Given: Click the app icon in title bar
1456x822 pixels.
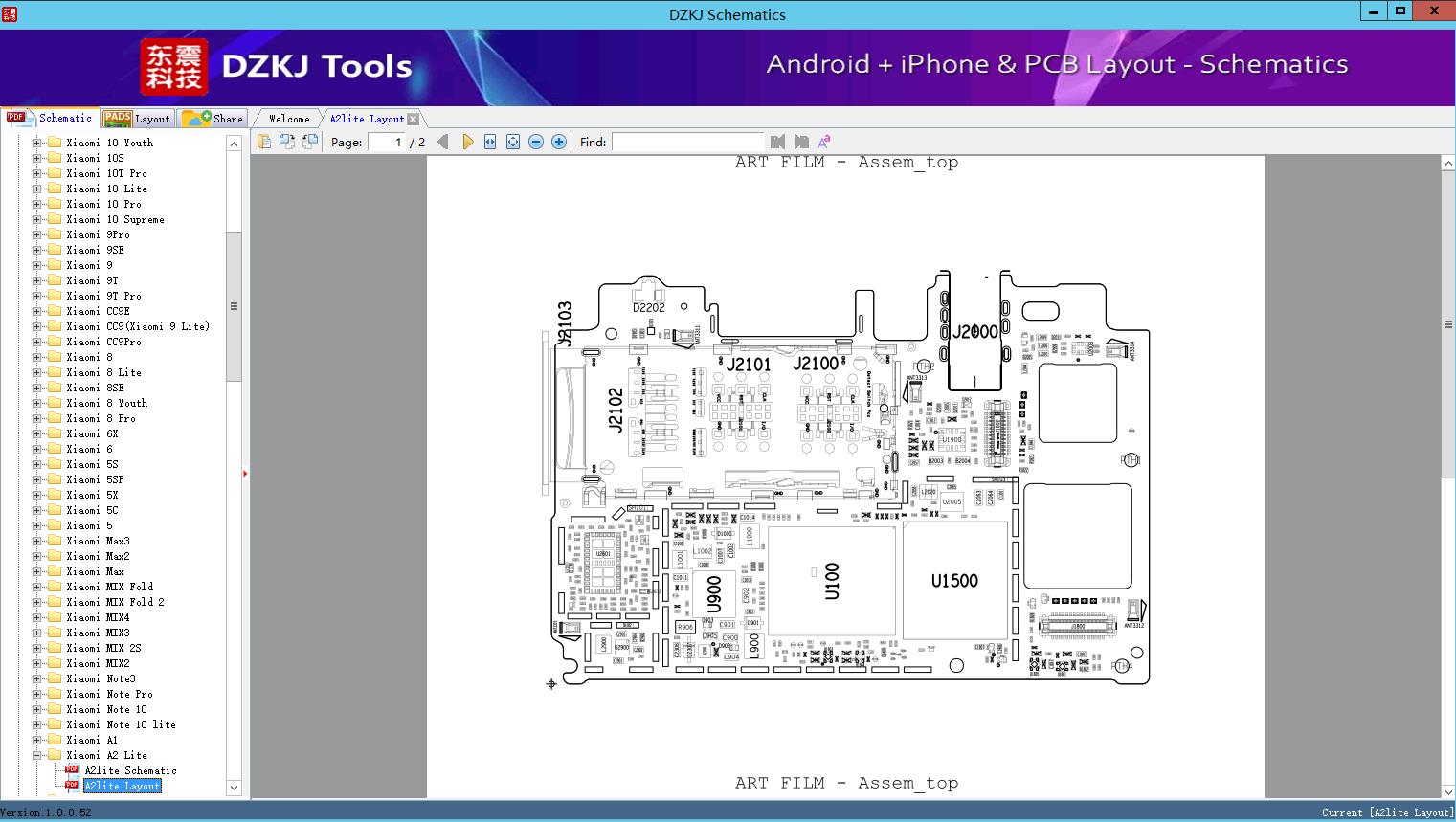Looking at the screenshot, I should coord(10,12).
